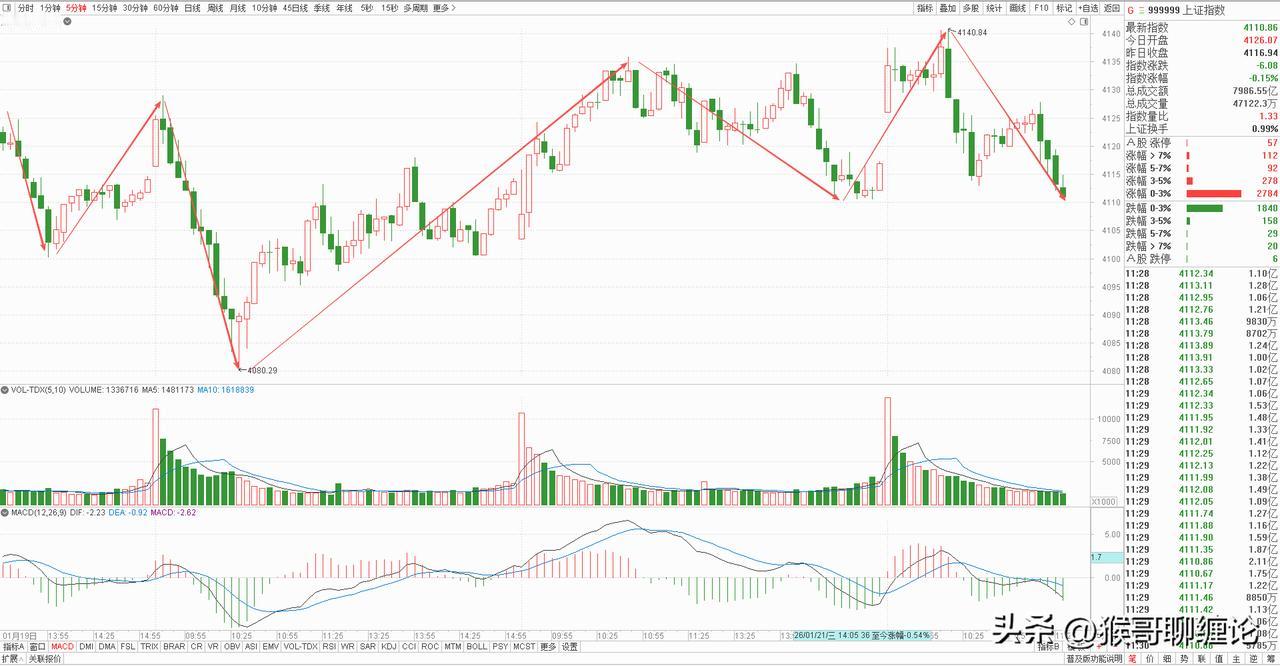Expand the 扩展 panel at bottom left
1280x666 pixels.
[12, 659]
